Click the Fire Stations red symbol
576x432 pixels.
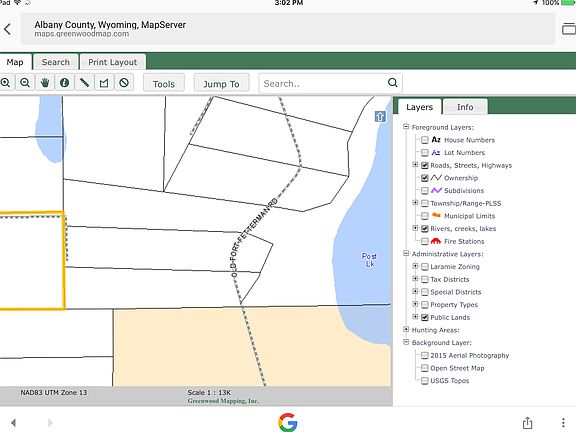tap(436, 241)
